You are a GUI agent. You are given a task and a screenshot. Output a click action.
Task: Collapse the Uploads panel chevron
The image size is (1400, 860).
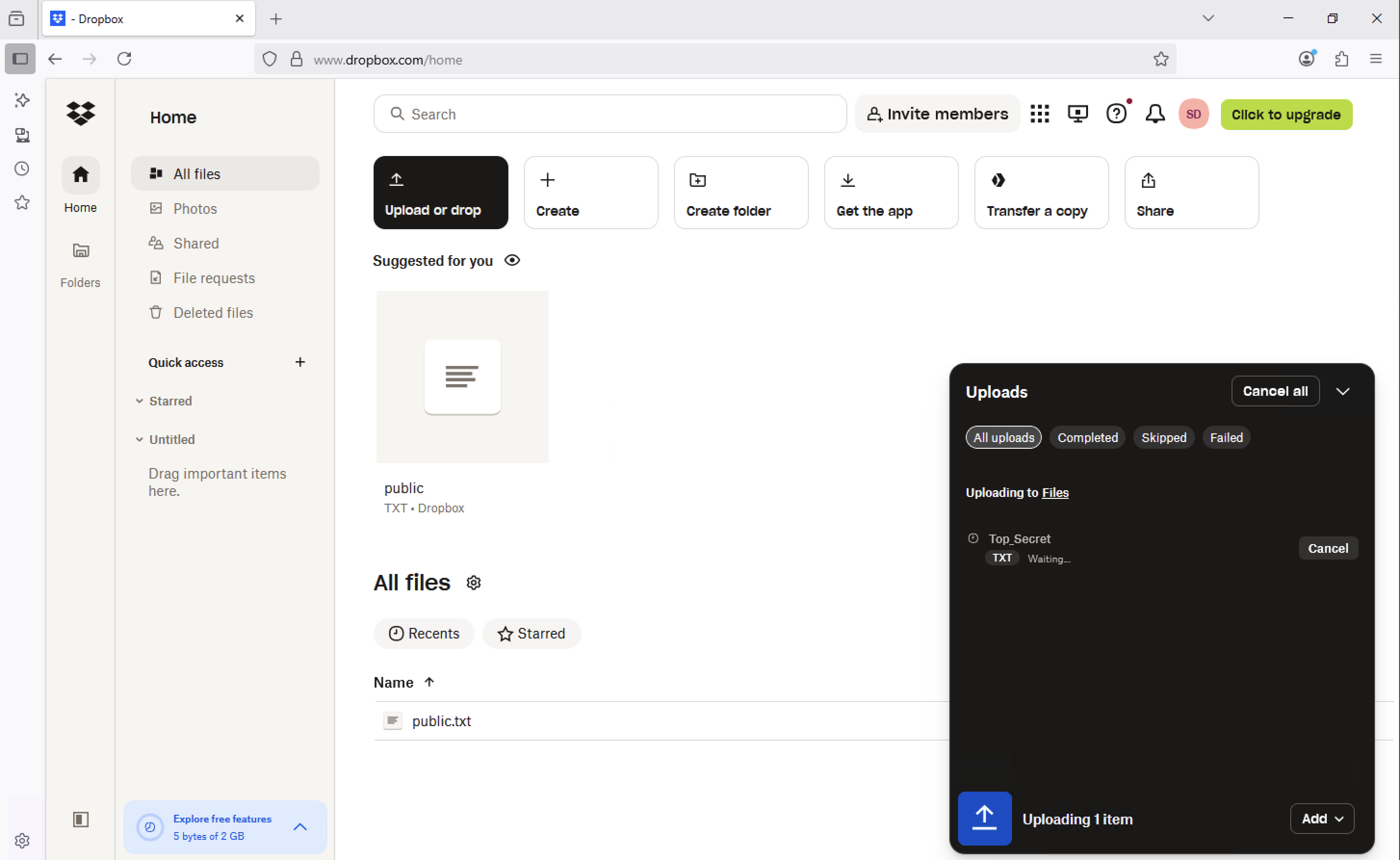tap(1343, 391)
